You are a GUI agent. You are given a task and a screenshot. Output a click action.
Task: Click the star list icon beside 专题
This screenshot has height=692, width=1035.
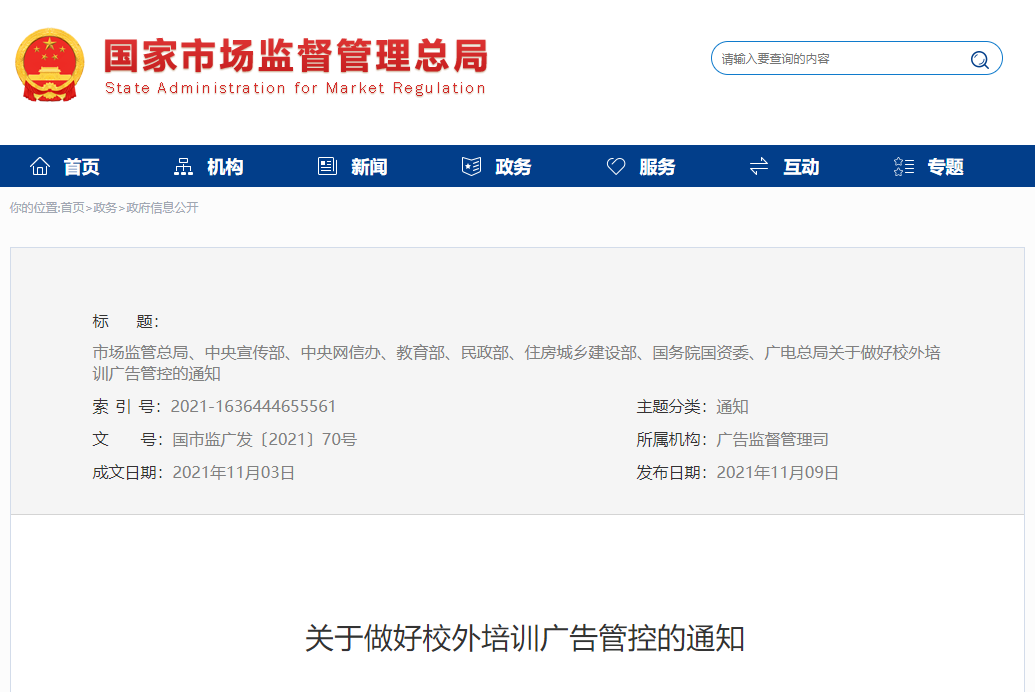903,167
